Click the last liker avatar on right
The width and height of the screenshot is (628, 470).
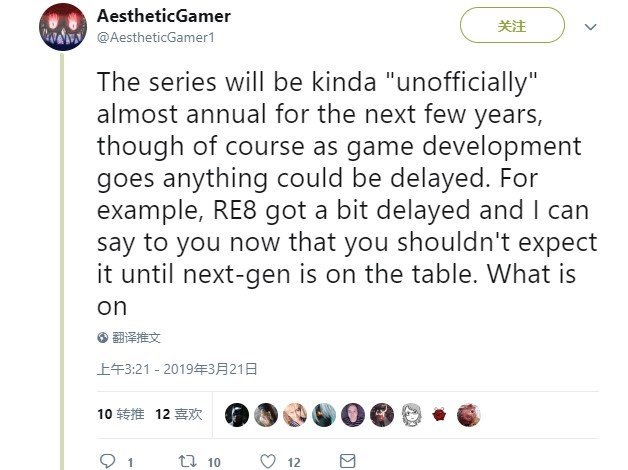tap(469, 414)
